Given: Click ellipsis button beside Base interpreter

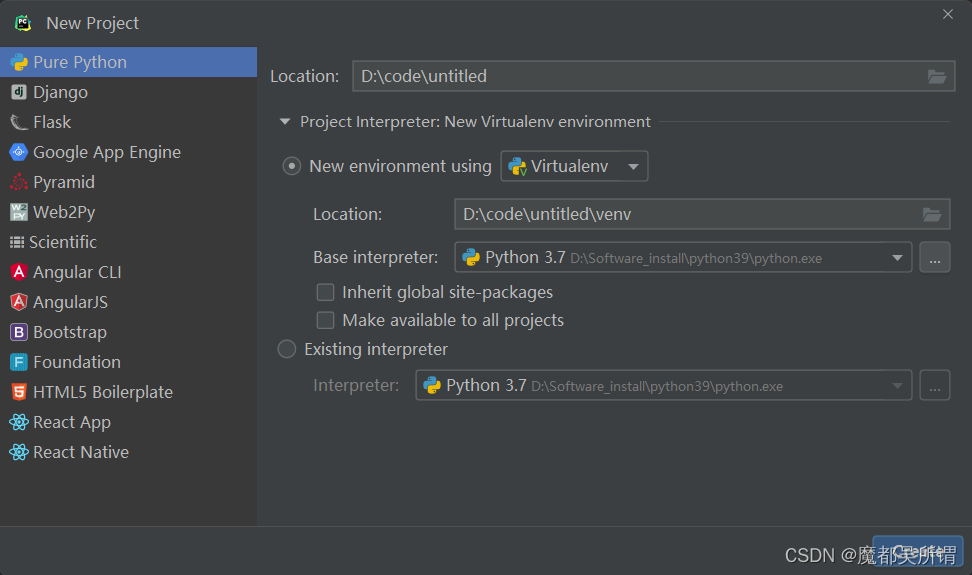Looking at the screenshot, I should coord(935,257).
